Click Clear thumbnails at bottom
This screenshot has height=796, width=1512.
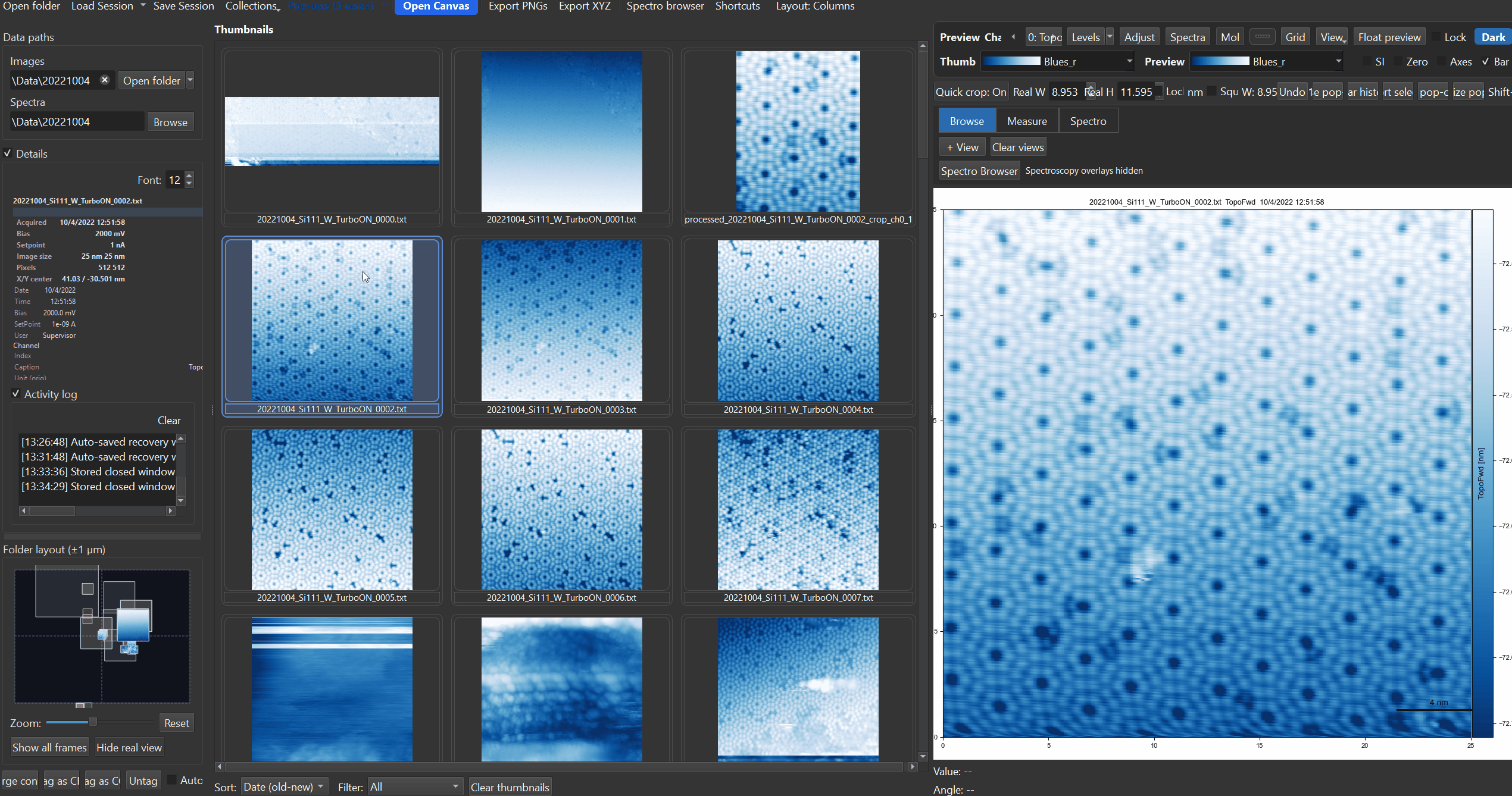point(510,786)
